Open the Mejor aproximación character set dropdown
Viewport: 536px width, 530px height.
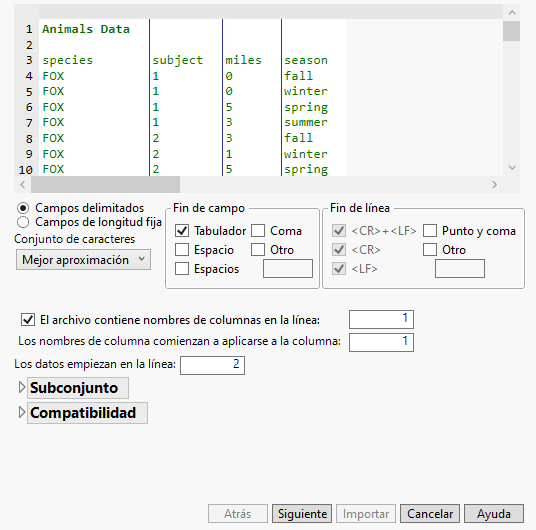pyautogui.click(x=83, y=260)
